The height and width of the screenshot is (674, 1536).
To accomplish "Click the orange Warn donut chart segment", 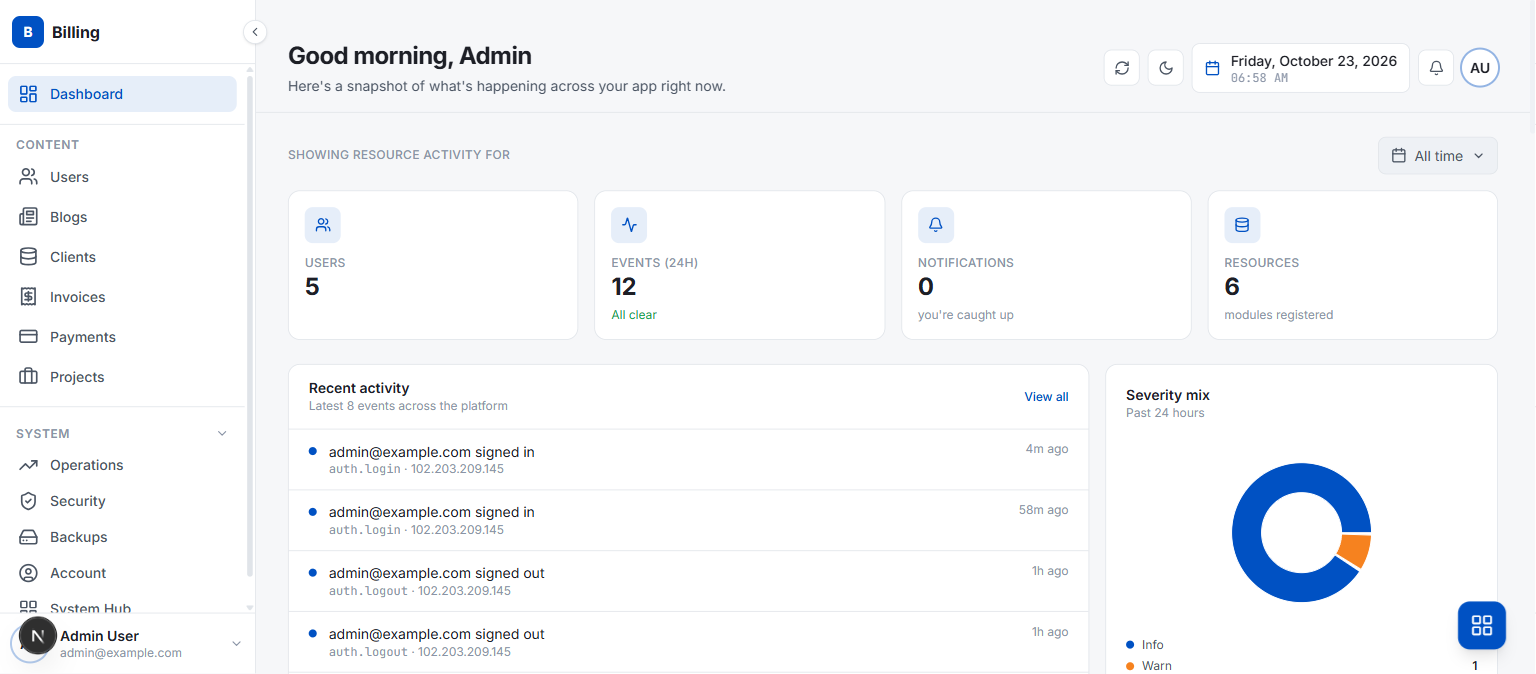I will click(1354, 550).
